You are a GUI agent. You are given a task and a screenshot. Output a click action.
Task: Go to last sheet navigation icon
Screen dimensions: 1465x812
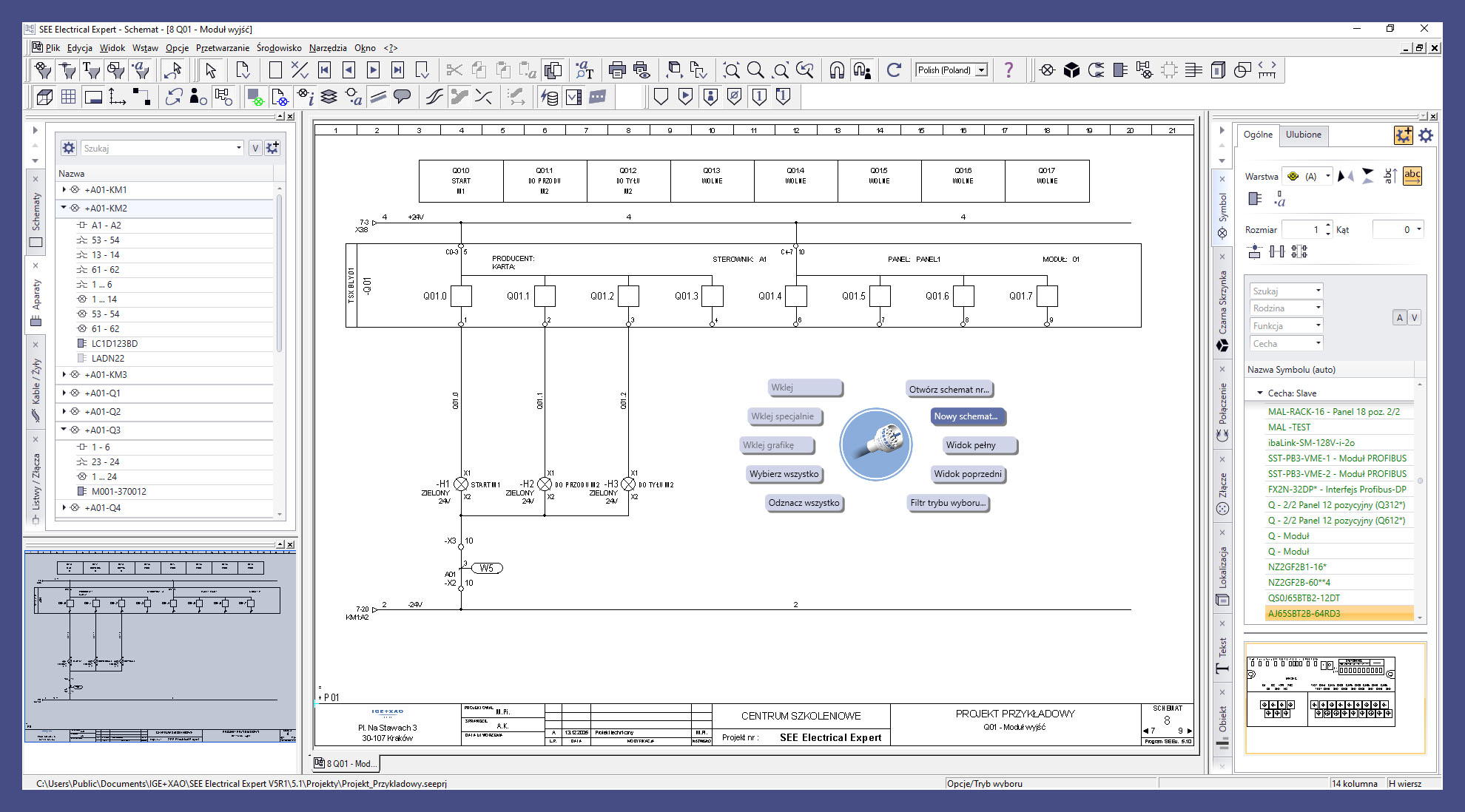[397, 70]
